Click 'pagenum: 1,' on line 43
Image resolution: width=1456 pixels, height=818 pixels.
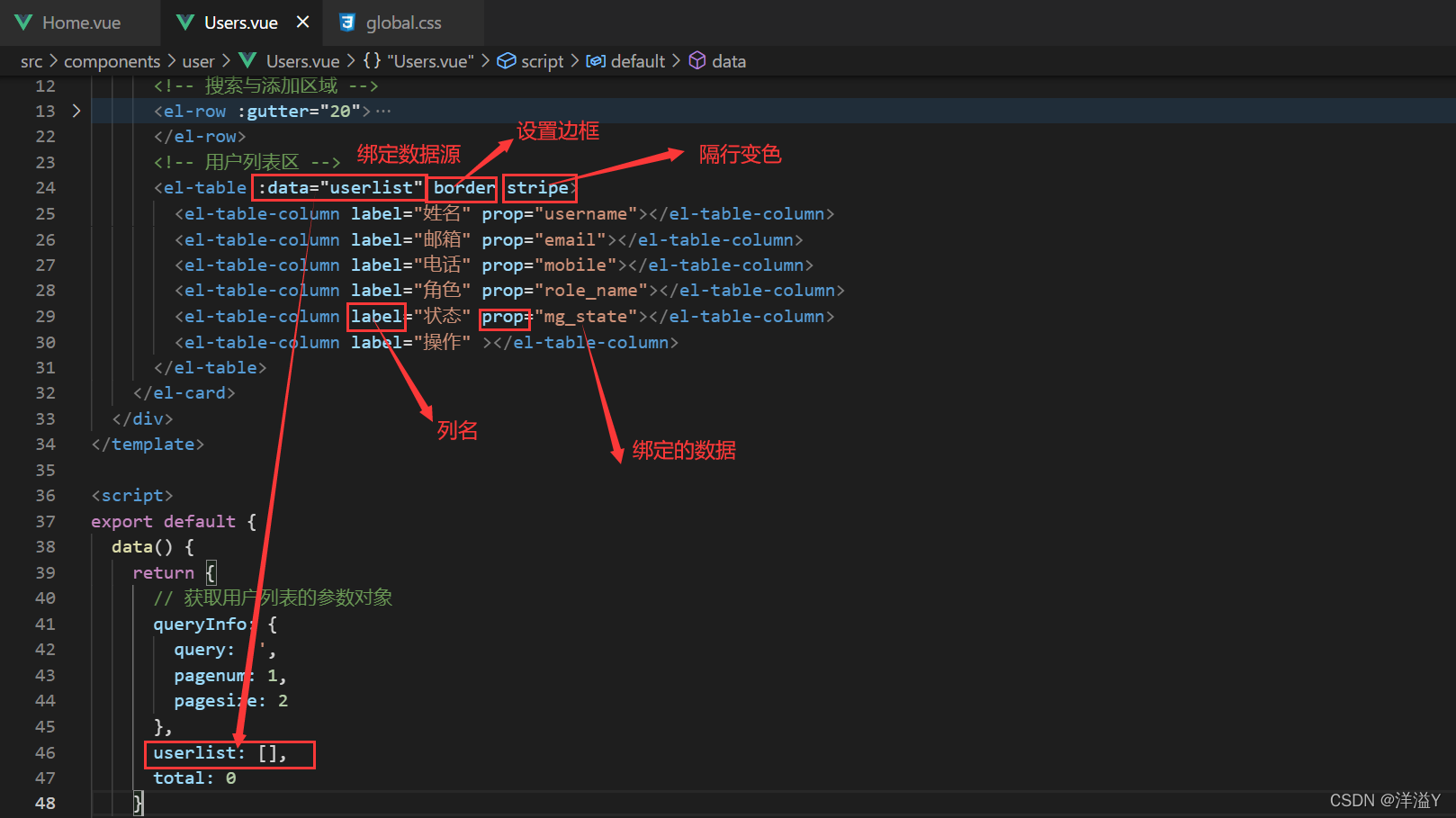pyautogui.click(x=230, y=675)
